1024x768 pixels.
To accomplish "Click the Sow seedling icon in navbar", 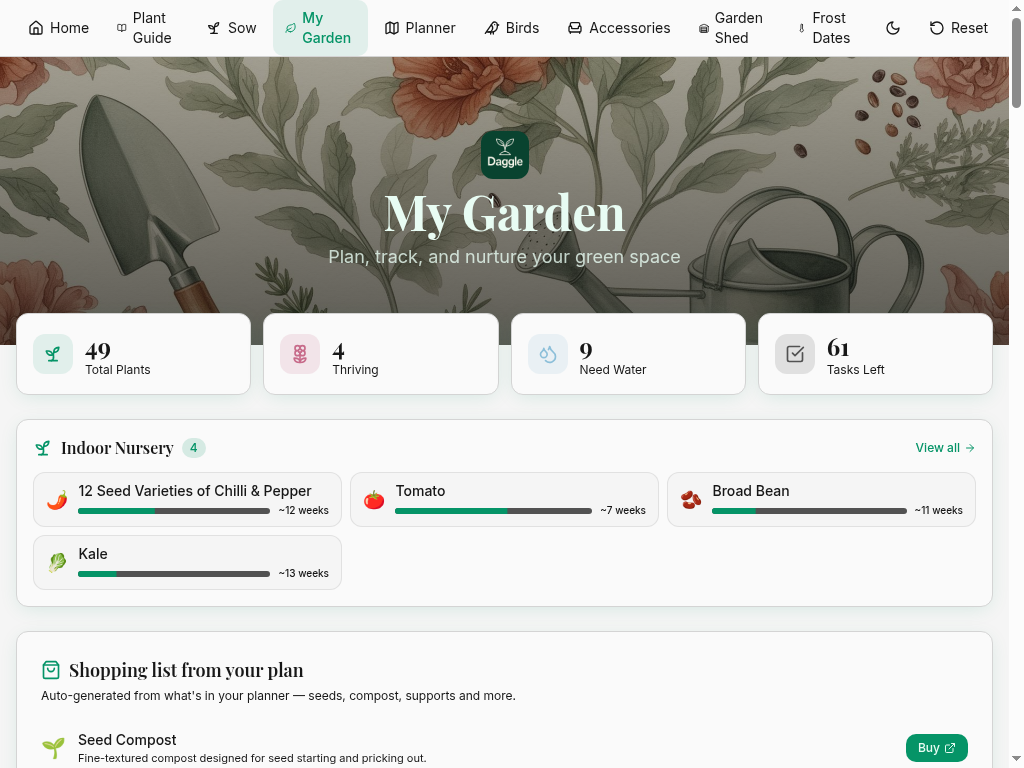I will [x=214, y=28].
